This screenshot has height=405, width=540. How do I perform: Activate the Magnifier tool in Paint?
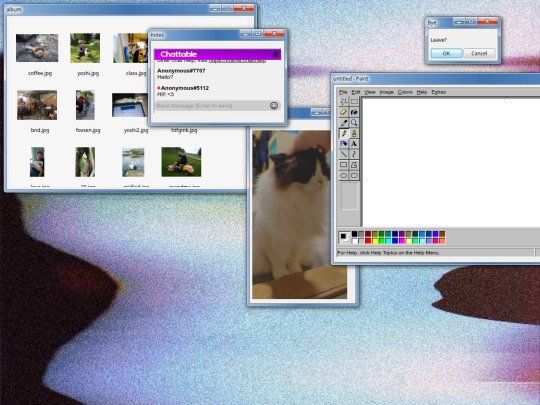coord(354,123)
